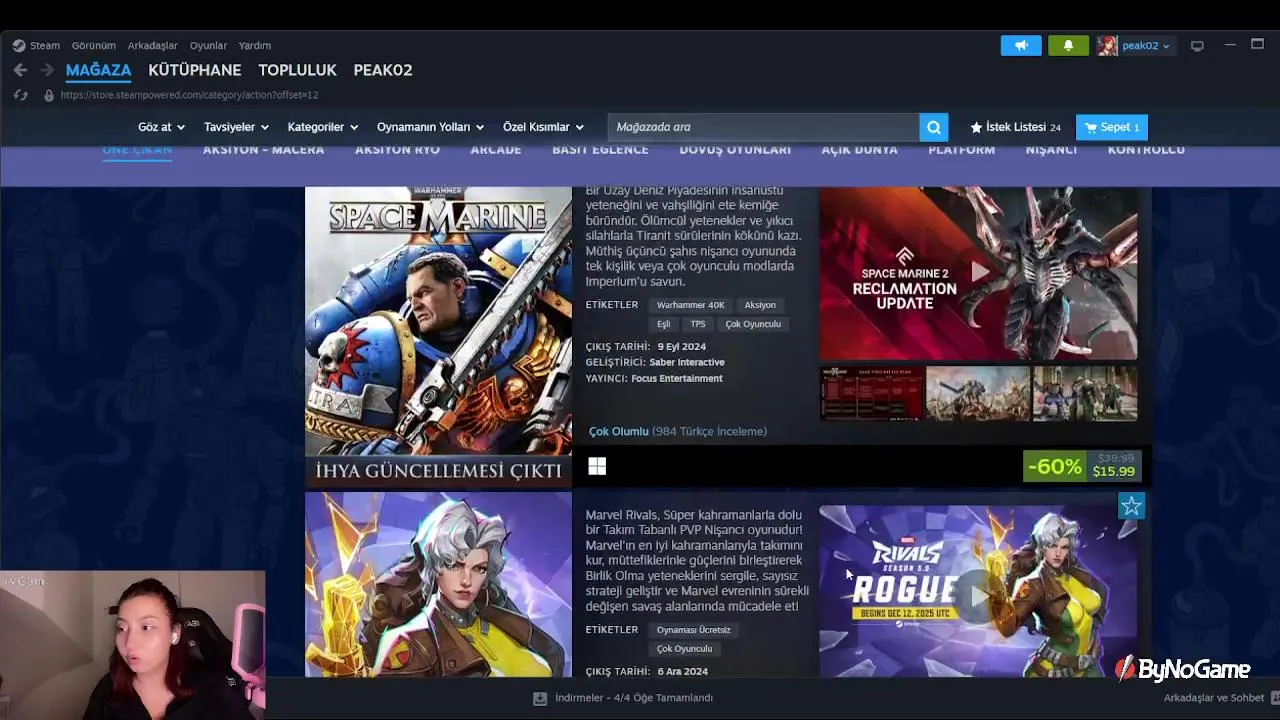Click the star badge on Marvel Rivals trailer
Image resolution: width=1280 pixels, height=720 pixels.
1131,506
